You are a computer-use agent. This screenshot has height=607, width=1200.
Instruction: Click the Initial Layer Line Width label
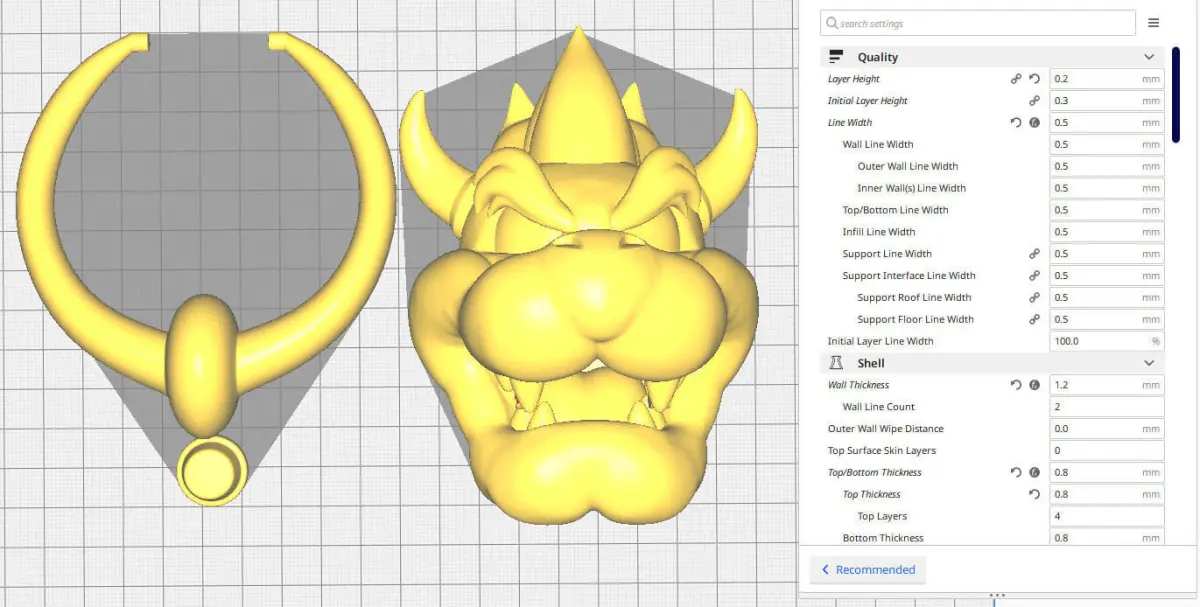(881, 342)
